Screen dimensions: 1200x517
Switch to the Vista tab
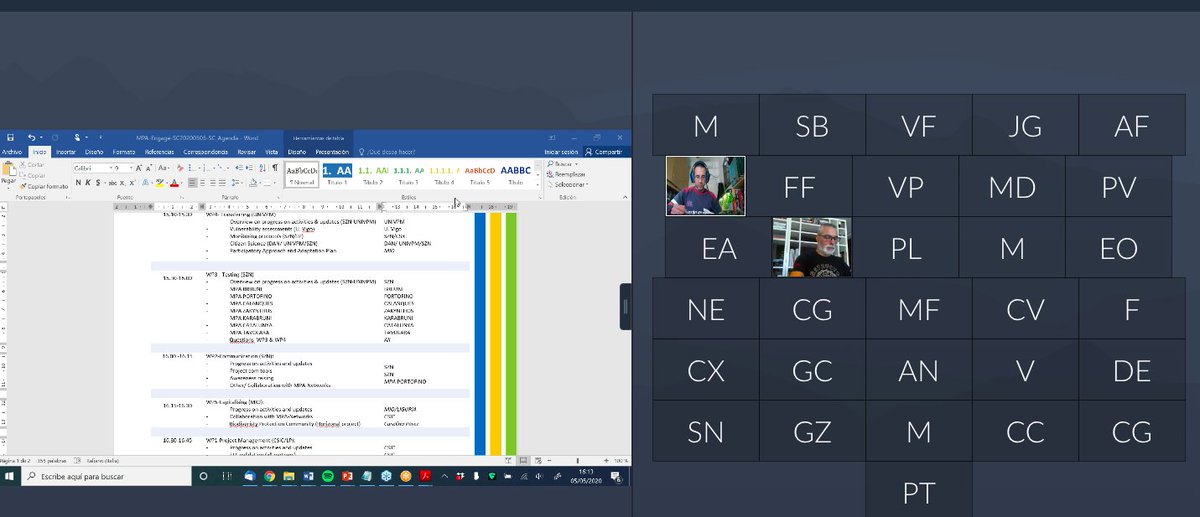(x=271, y=152)
